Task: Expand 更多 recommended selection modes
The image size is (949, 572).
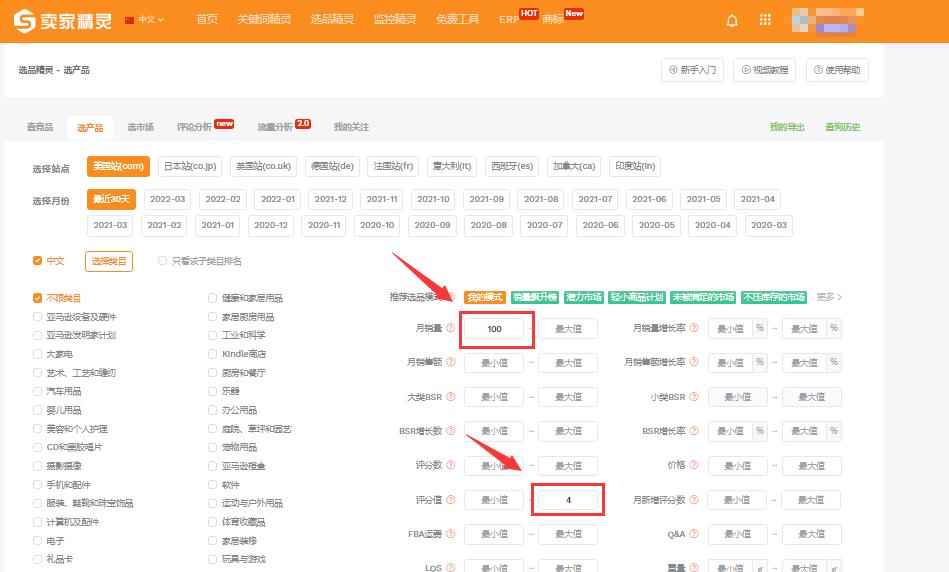Action: pos(829,297)
